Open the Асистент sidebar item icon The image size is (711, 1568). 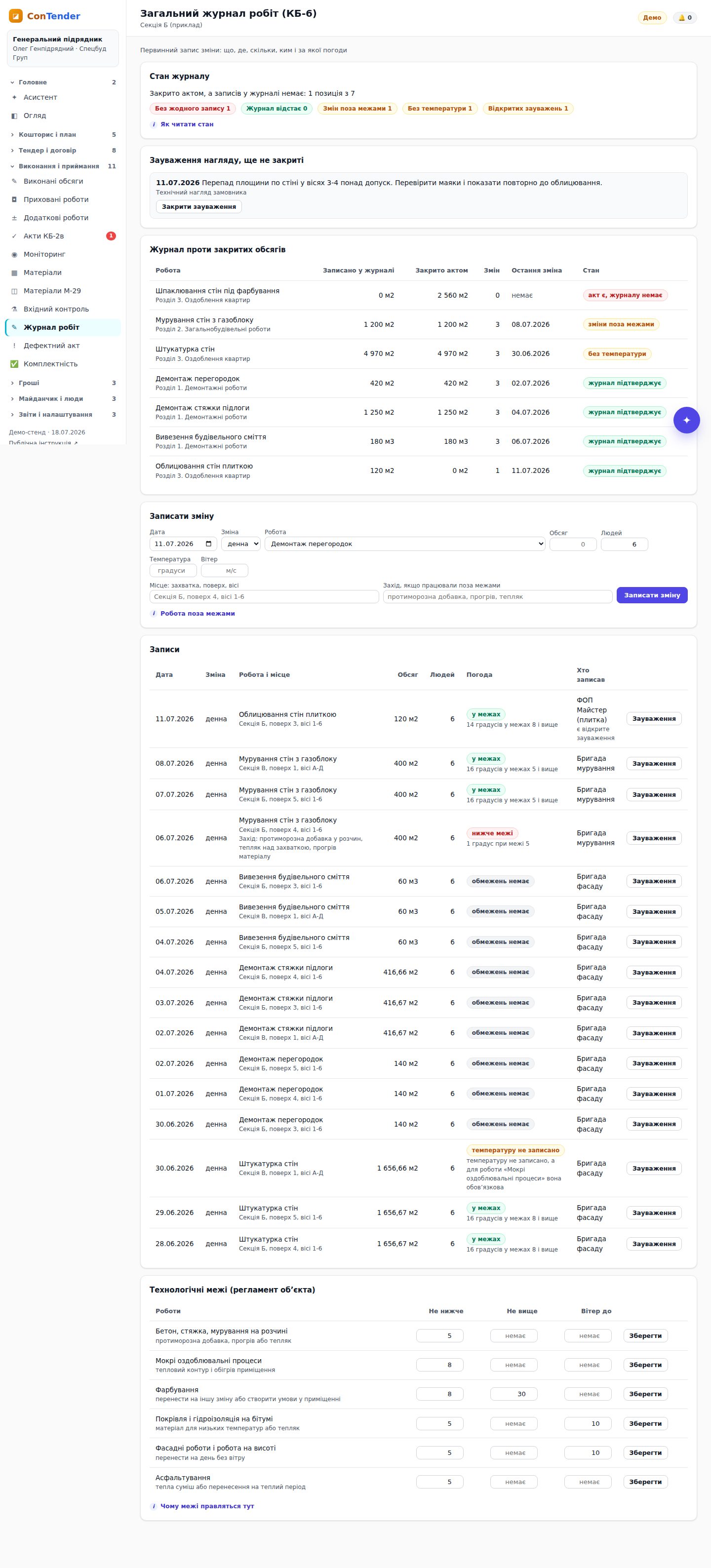(x=15, y=97)
